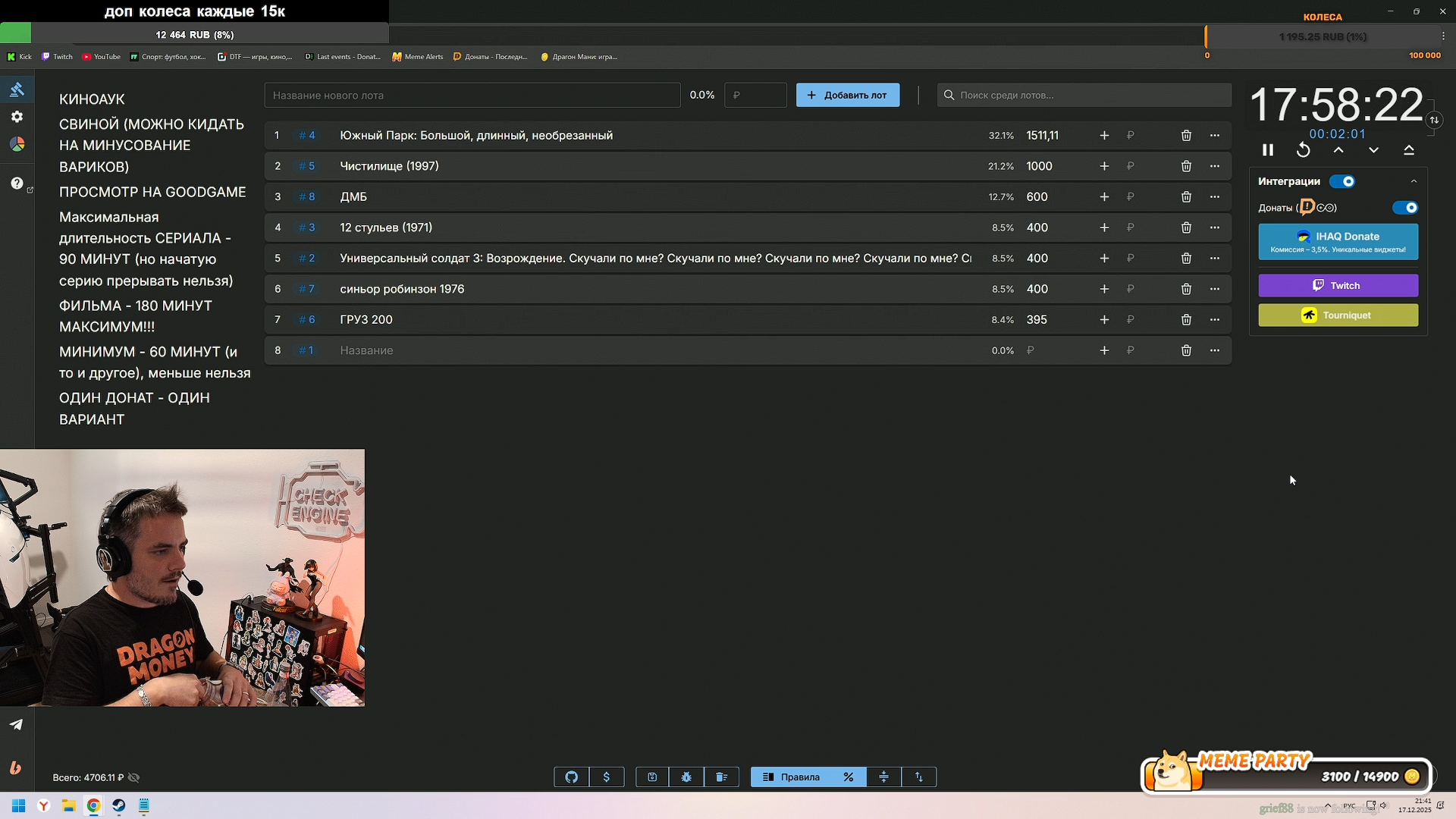Collapse the Интеграции panel with its chevron

1414,181
